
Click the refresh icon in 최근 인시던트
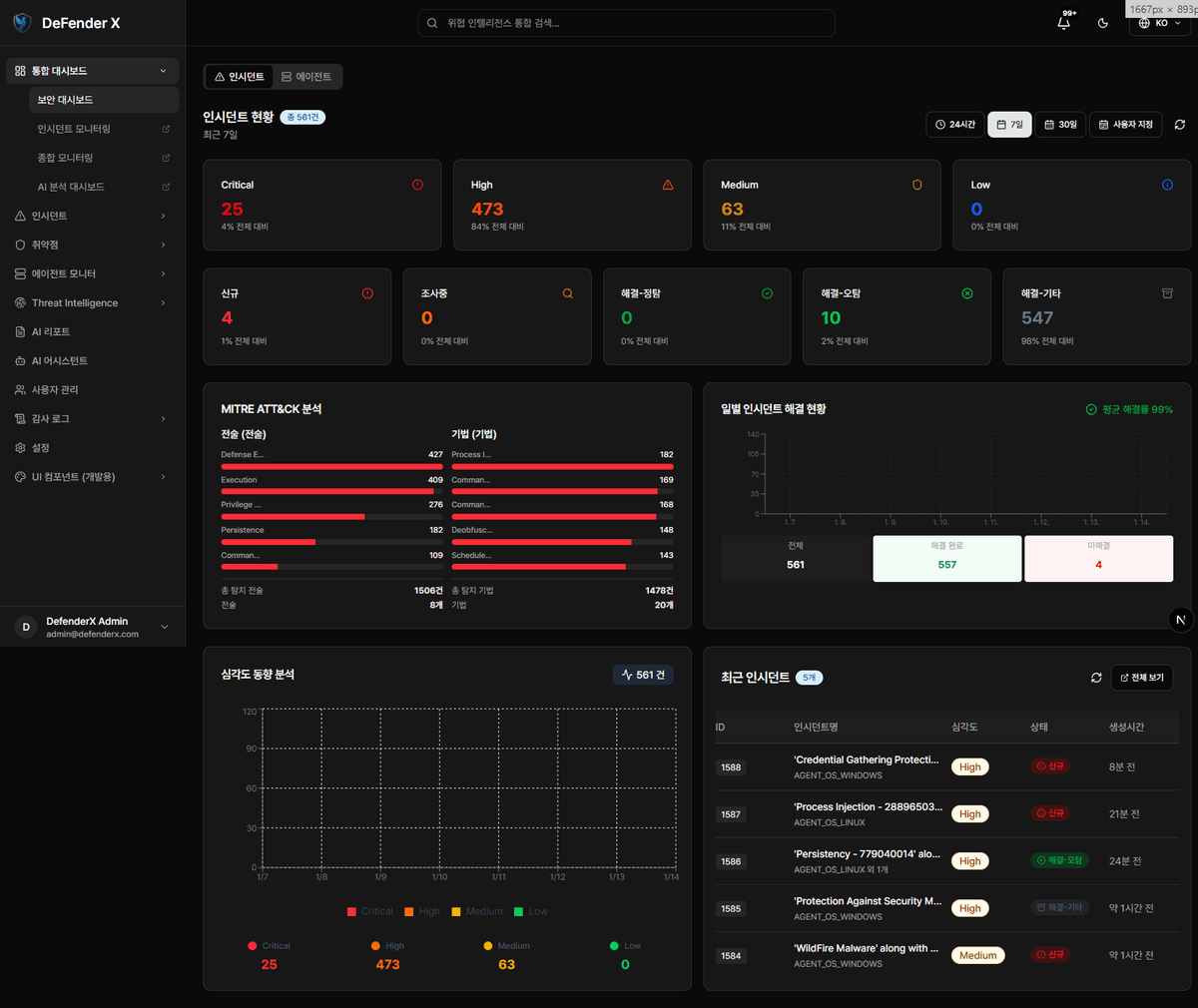pyautogui.click(x=1096, y=678)
